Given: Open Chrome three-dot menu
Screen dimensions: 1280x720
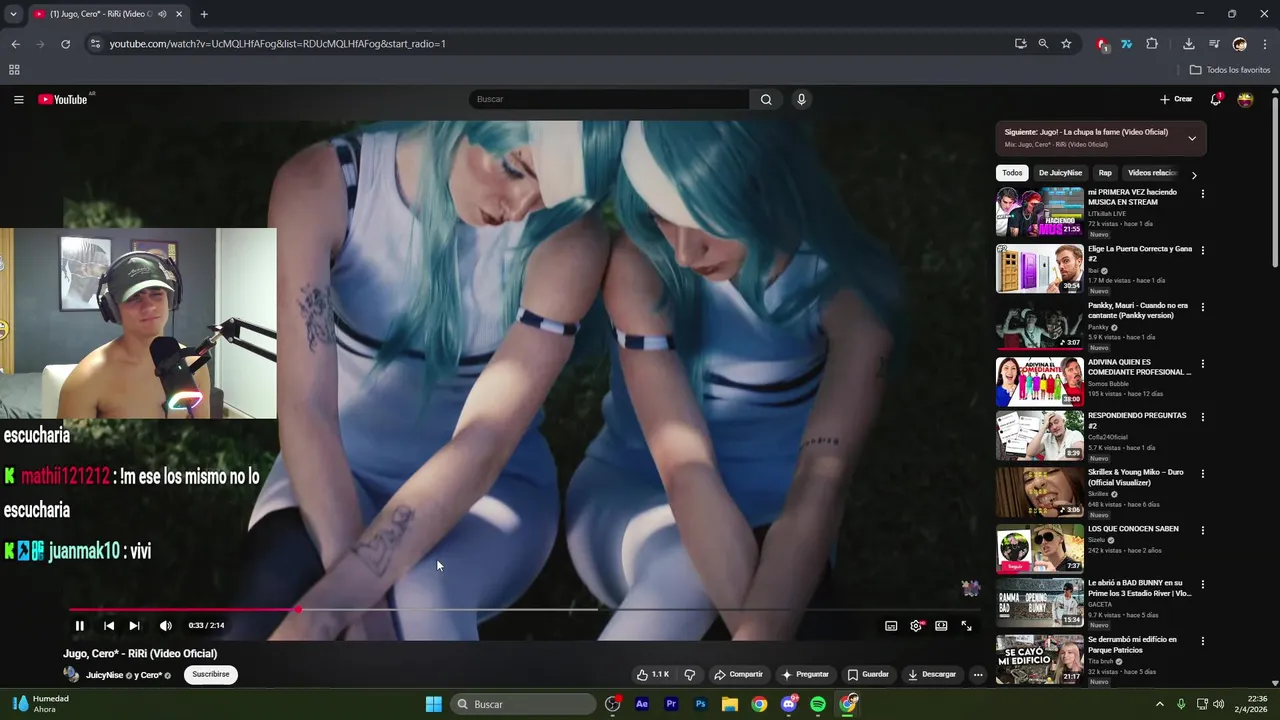Looking at the screenshot, I should click(1265, 44).
